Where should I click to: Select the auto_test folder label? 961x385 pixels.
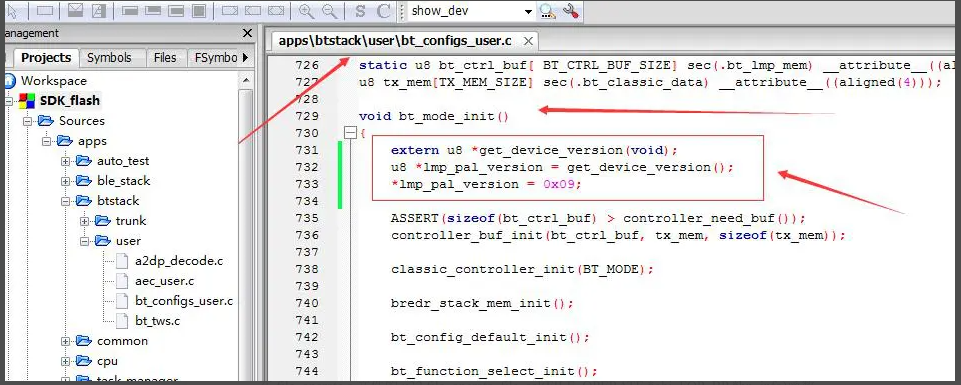point(123,161)
